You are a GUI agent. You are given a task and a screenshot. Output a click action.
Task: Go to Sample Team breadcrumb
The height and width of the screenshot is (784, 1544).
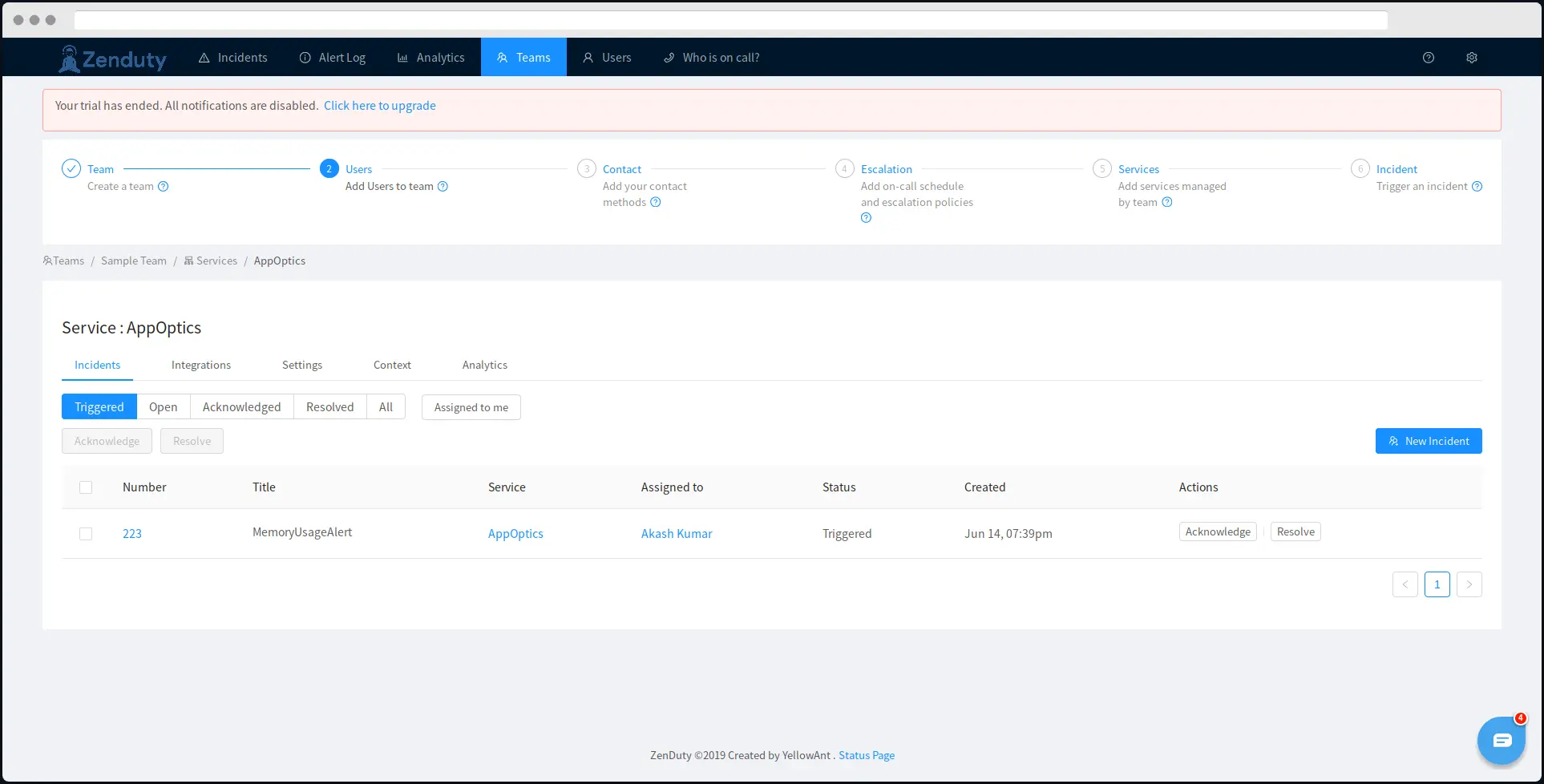tap(134, 261)
